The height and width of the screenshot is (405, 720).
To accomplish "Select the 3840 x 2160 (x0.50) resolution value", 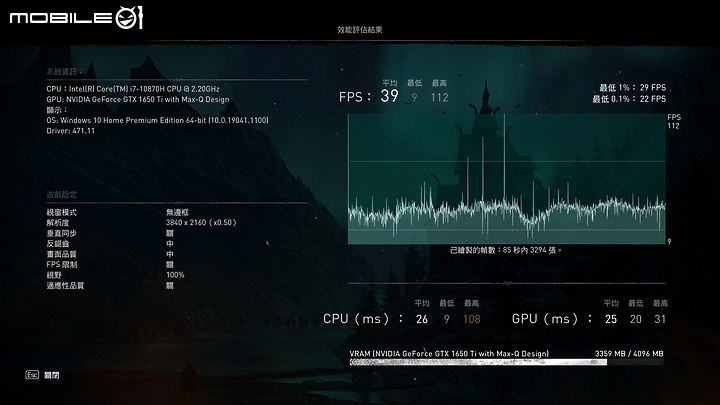I will (x=201, y=222).
